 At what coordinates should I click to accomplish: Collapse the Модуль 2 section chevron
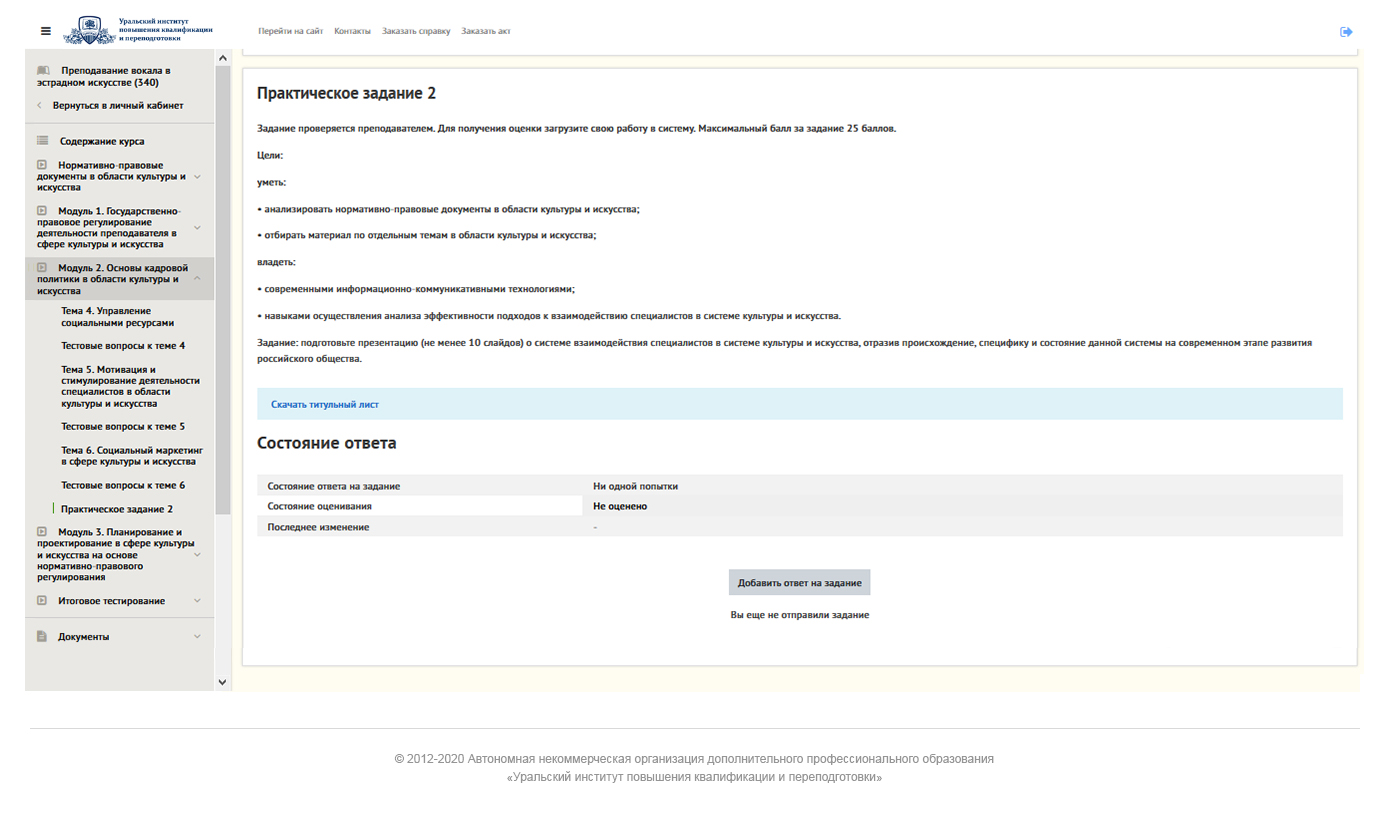click(x=197, y=279)
